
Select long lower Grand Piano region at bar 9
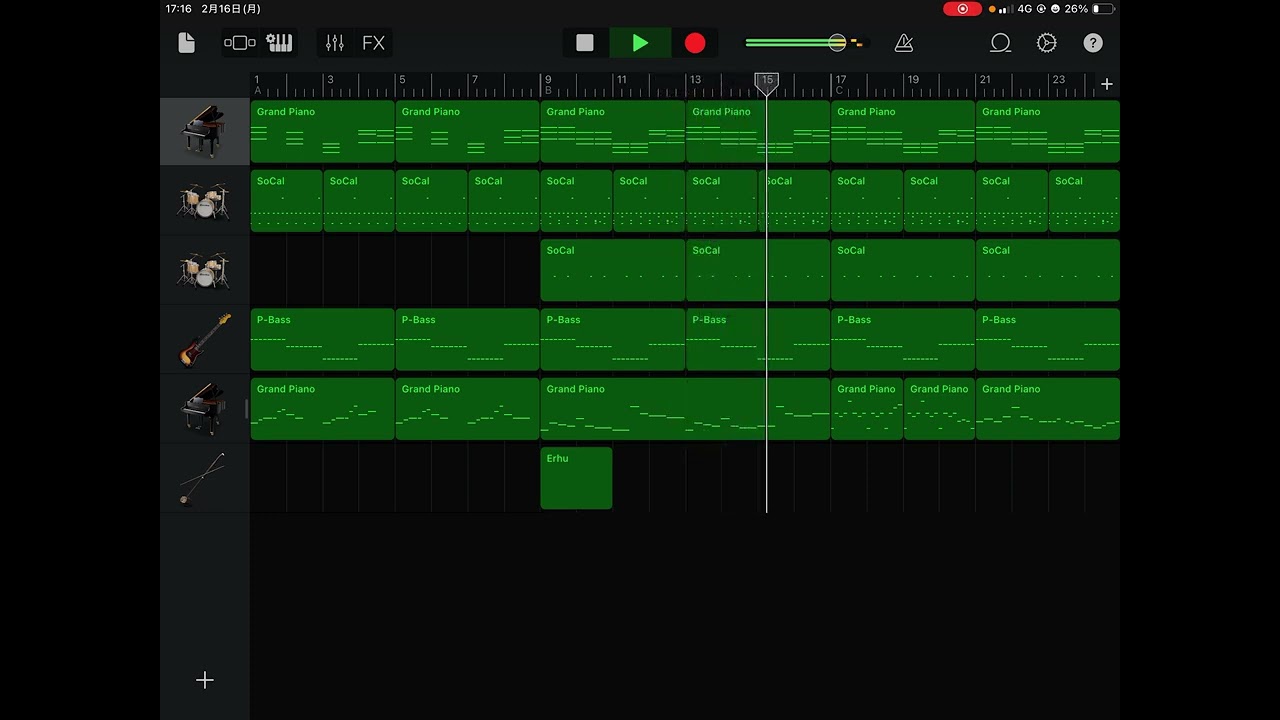(685, 409)
